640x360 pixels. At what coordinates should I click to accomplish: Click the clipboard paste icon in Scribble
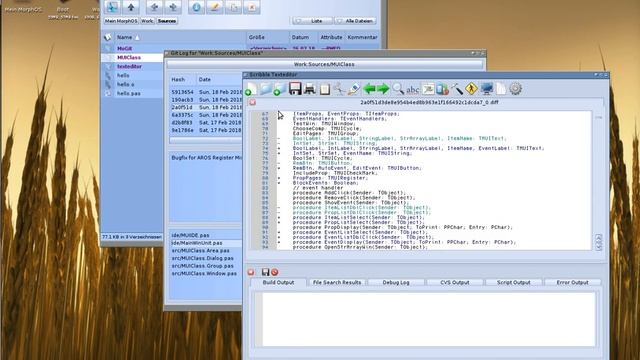coord(325,89)
